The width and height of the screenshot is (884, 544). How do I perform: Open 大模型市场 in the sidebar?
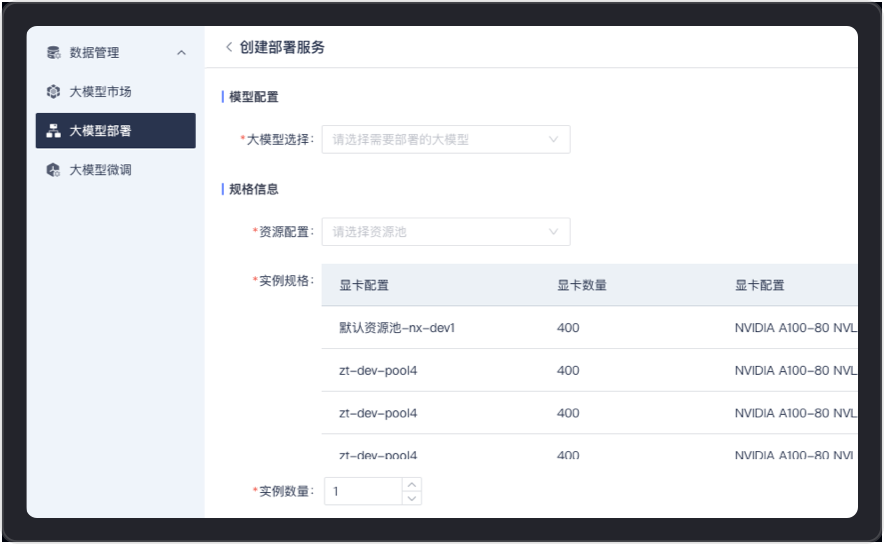pos(100,92)
